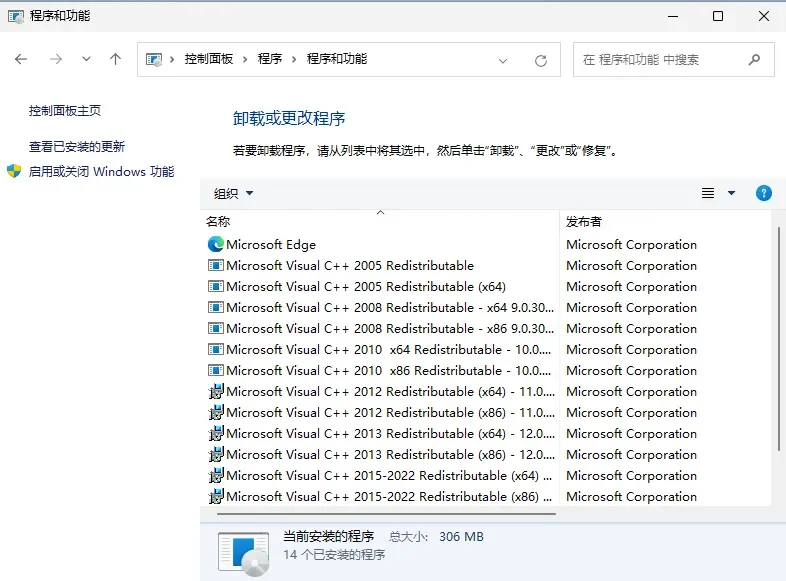Screen dimensions: 786x581
Task: Open the recent locations chevron
Action: [86, 59]
